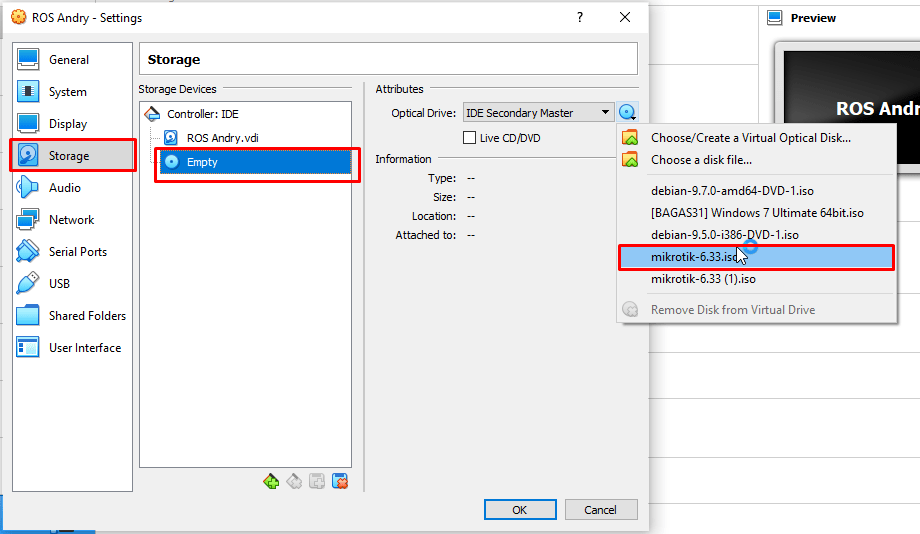Select the Controller: IDE tree node

click(x=202, y=114)
